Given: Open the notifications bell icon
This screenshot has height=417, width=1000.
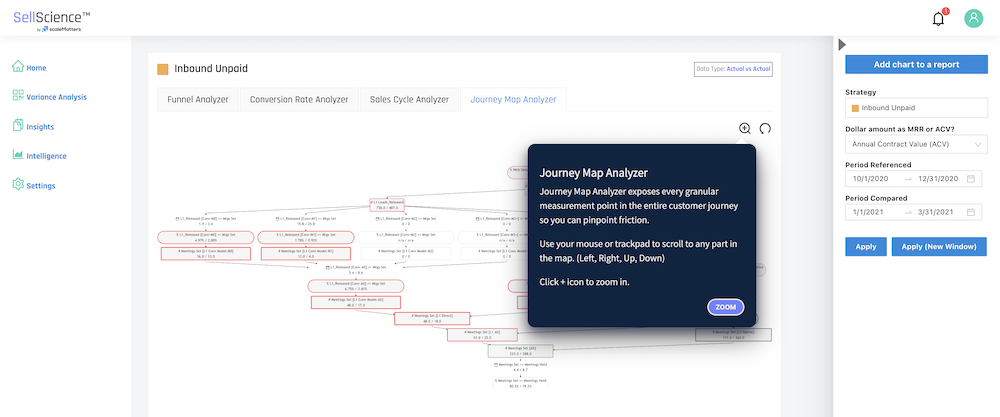Looking at the screenshot, I should coord(938,18).
